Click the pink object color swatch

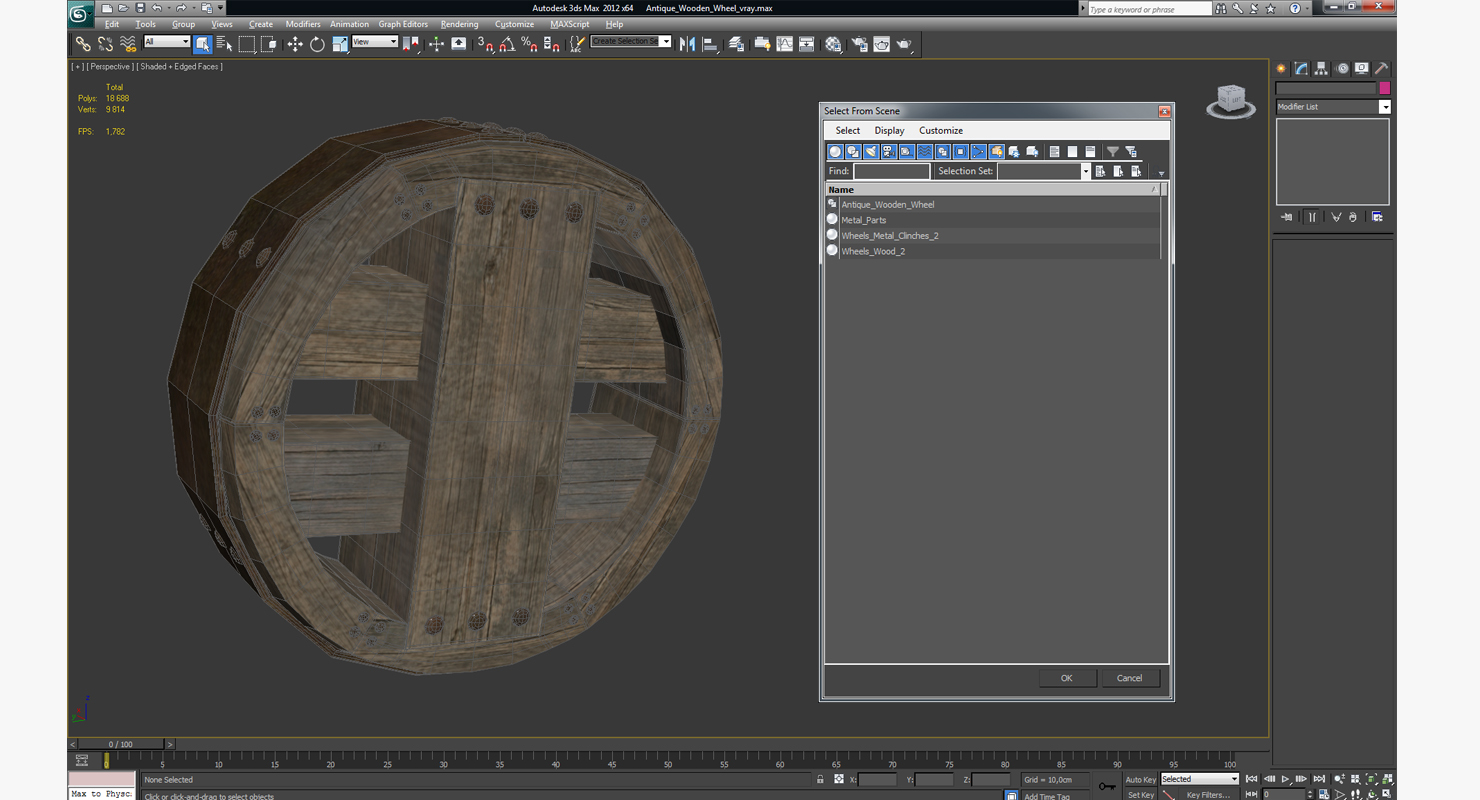point(1384,88)
